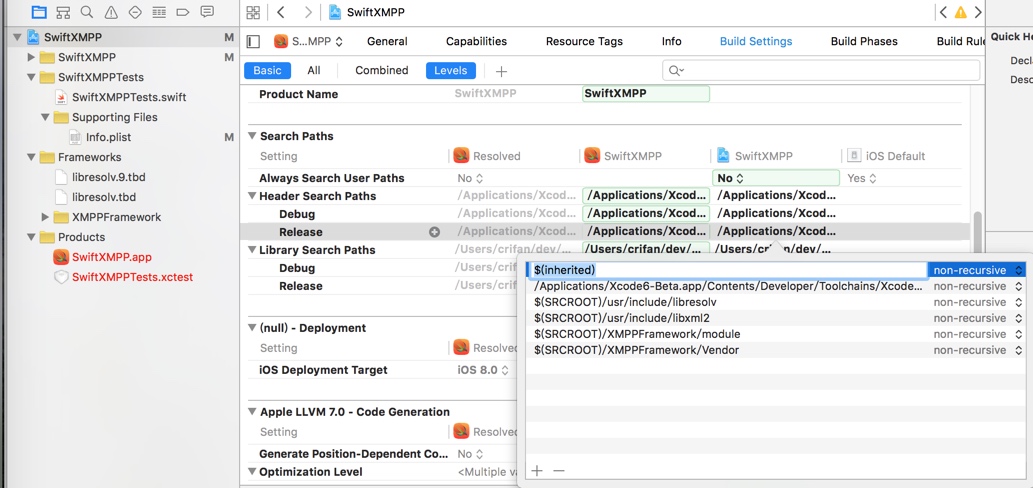Click the yellow warning icon in the jump bar
This screenshot has height=488, width=1033.
coord(960,12)
